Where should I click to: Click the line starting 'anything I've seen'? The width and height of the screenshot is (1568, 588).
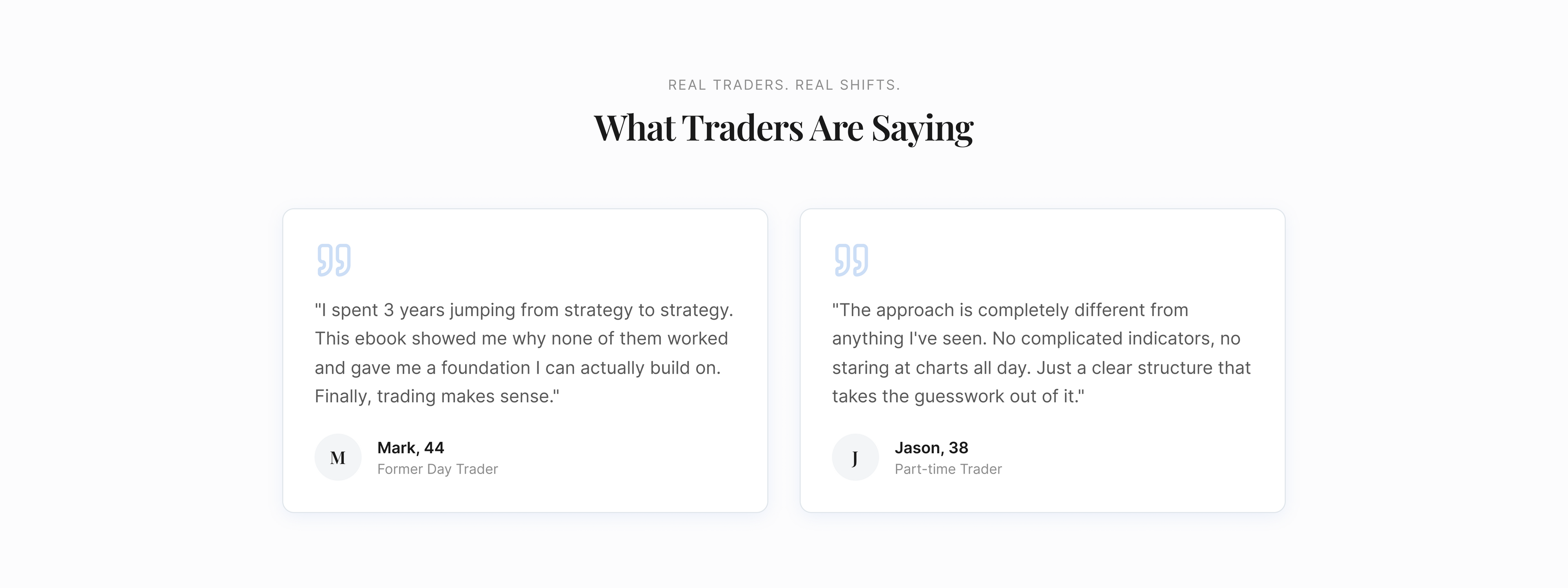tap(1036, 339)
